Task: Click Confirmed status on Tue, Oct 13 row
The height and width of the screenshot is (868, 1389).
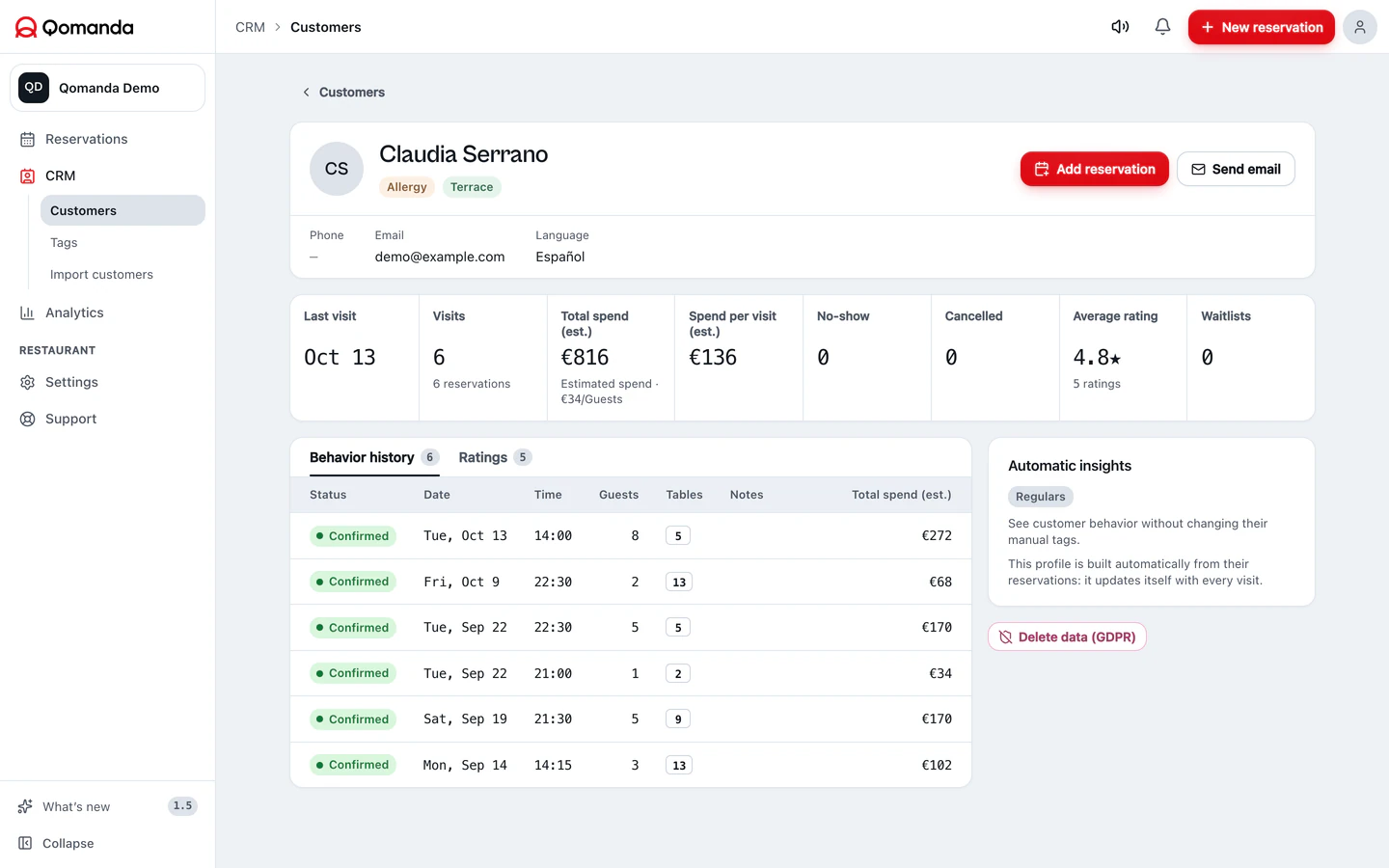Action: (353, 536)
